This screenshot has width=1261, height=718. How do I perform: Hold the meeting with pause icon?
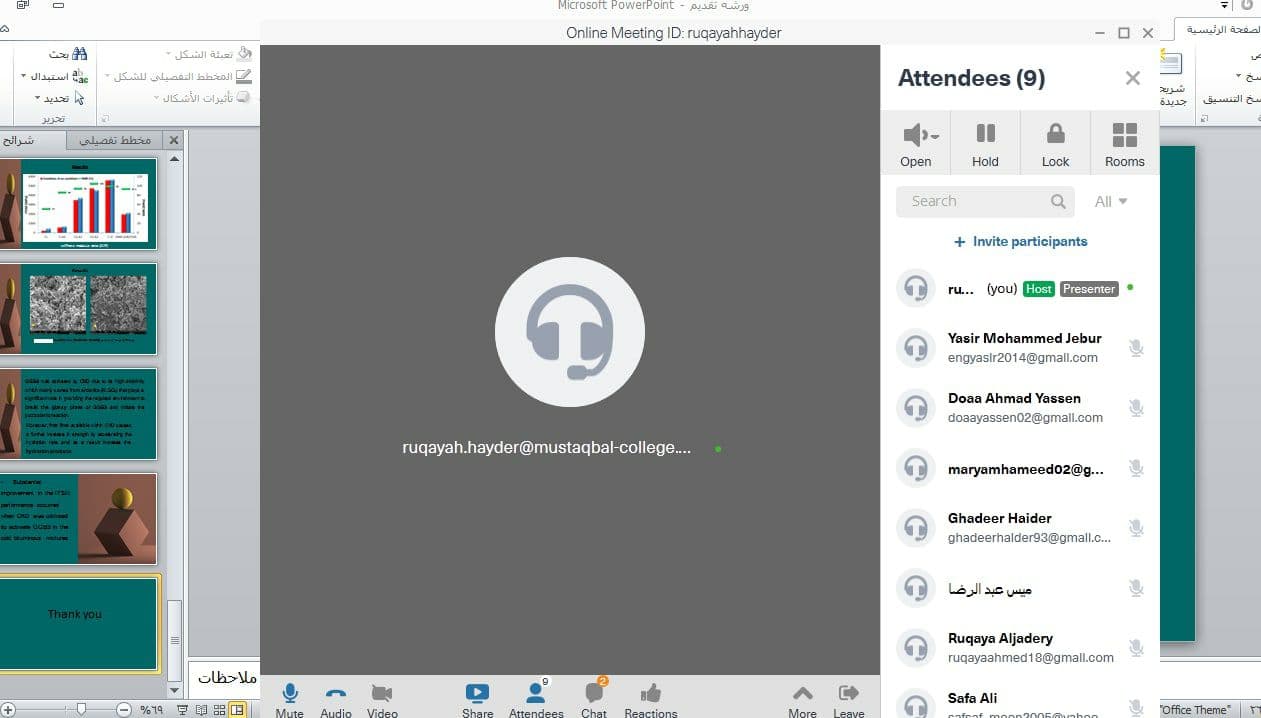(x=985, y=144)
